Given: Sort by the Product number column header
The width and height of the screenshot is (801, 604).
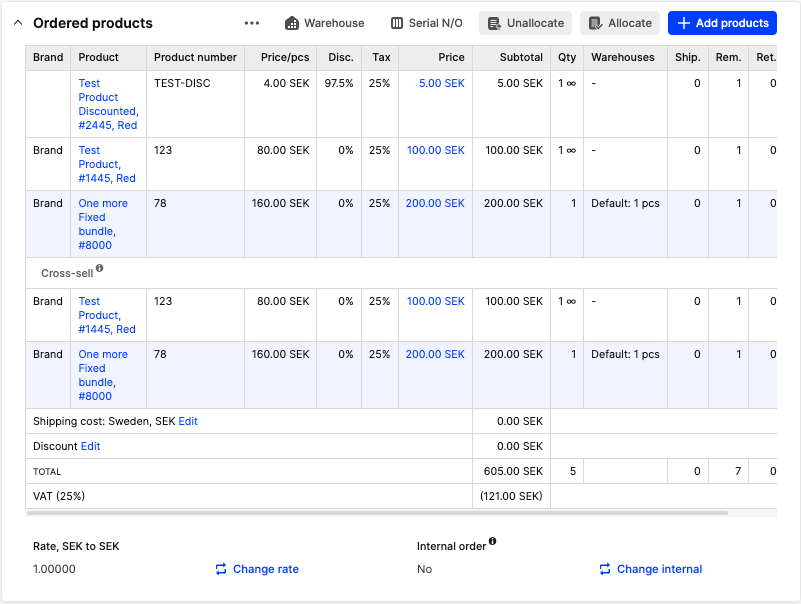Looking at the screenshot, I should click(x=195, y=58).
